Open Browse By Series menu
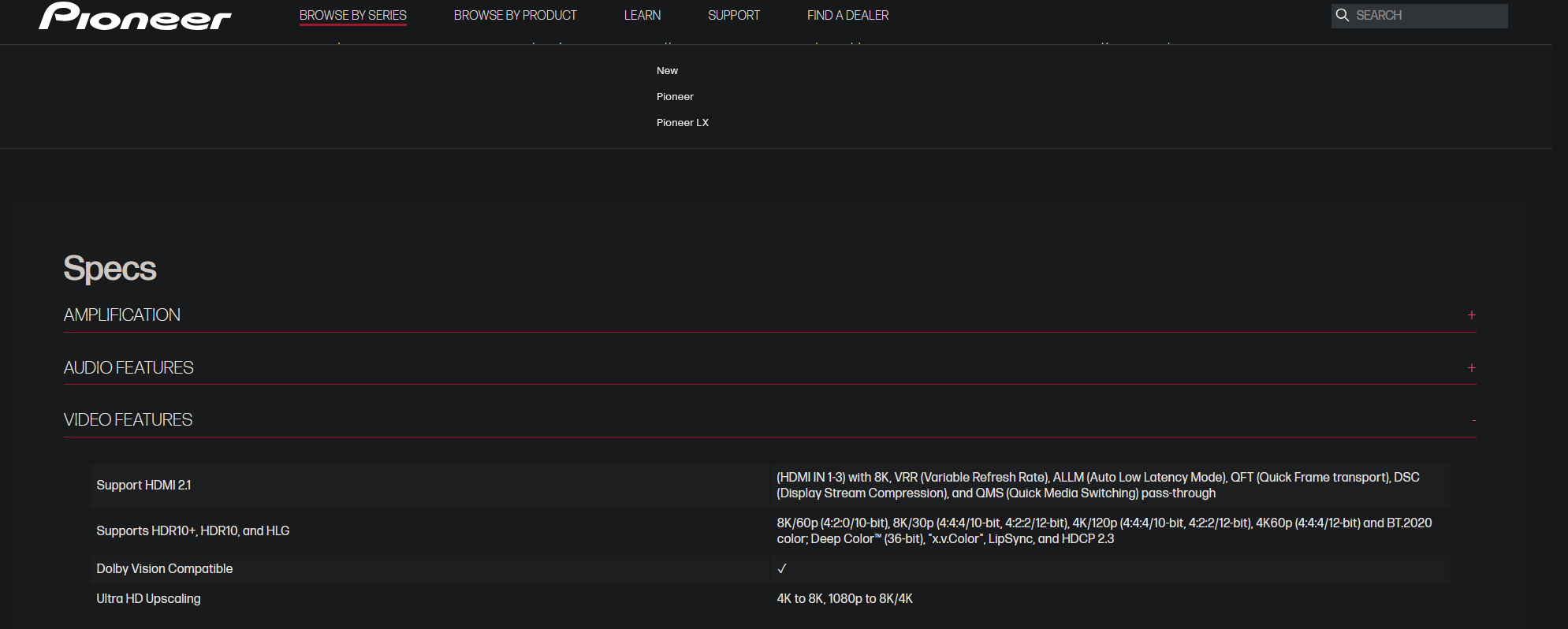This screenshot has height=629, width=1568. tap(353, 15)
